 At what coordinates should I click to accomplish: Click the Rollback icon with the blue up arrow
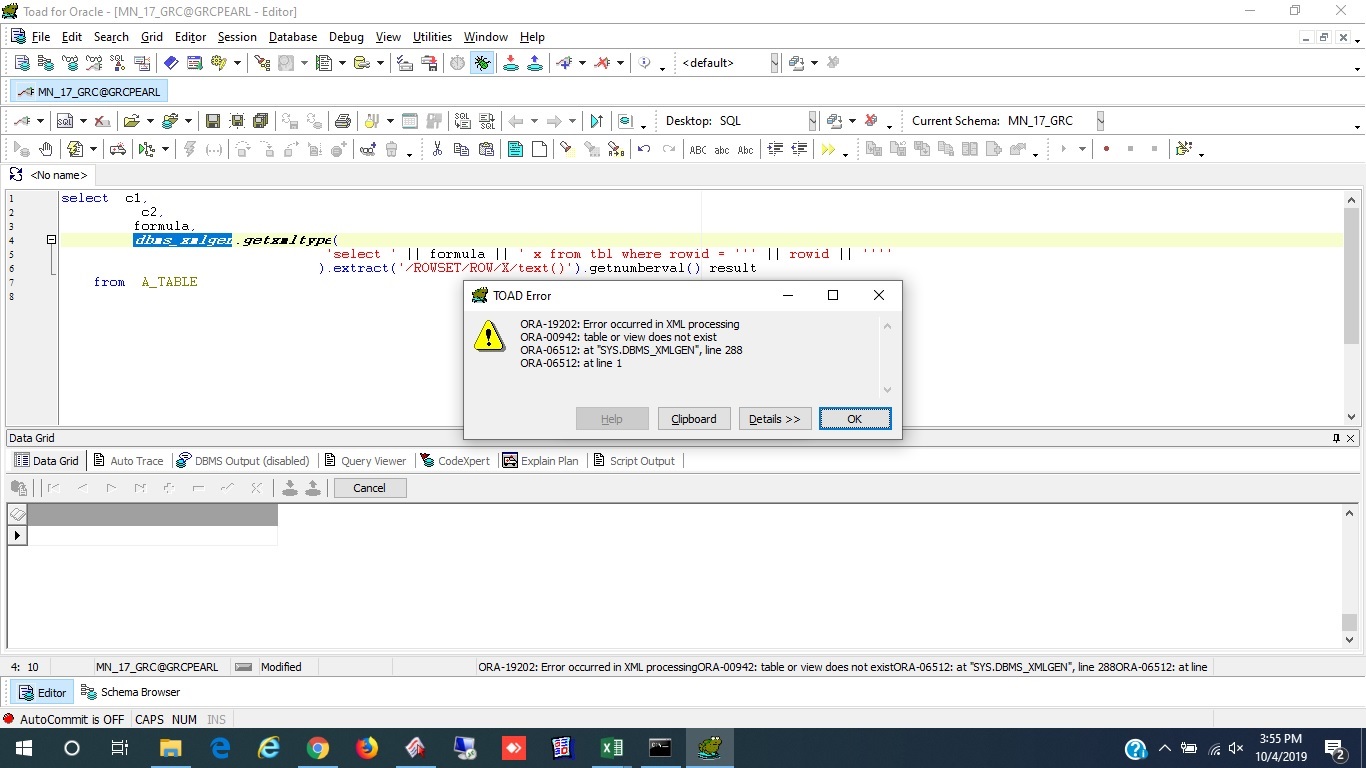535,63
